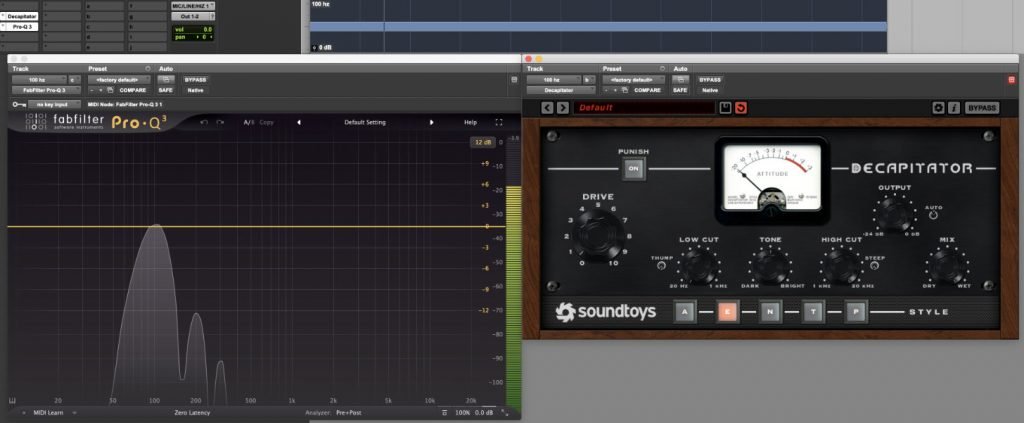Open the Pro-Q 3 factory default preset dropdown

click(x=119, y=80)
